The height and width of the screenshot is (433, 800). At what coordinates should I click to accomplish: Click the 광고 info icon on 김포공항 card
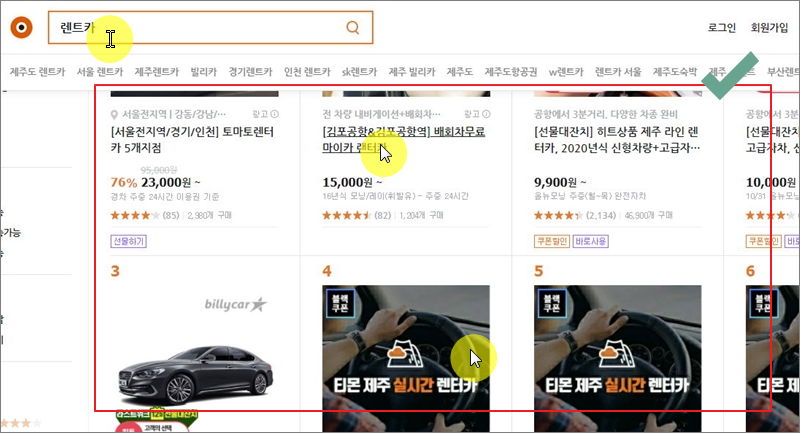pos(486,114)
